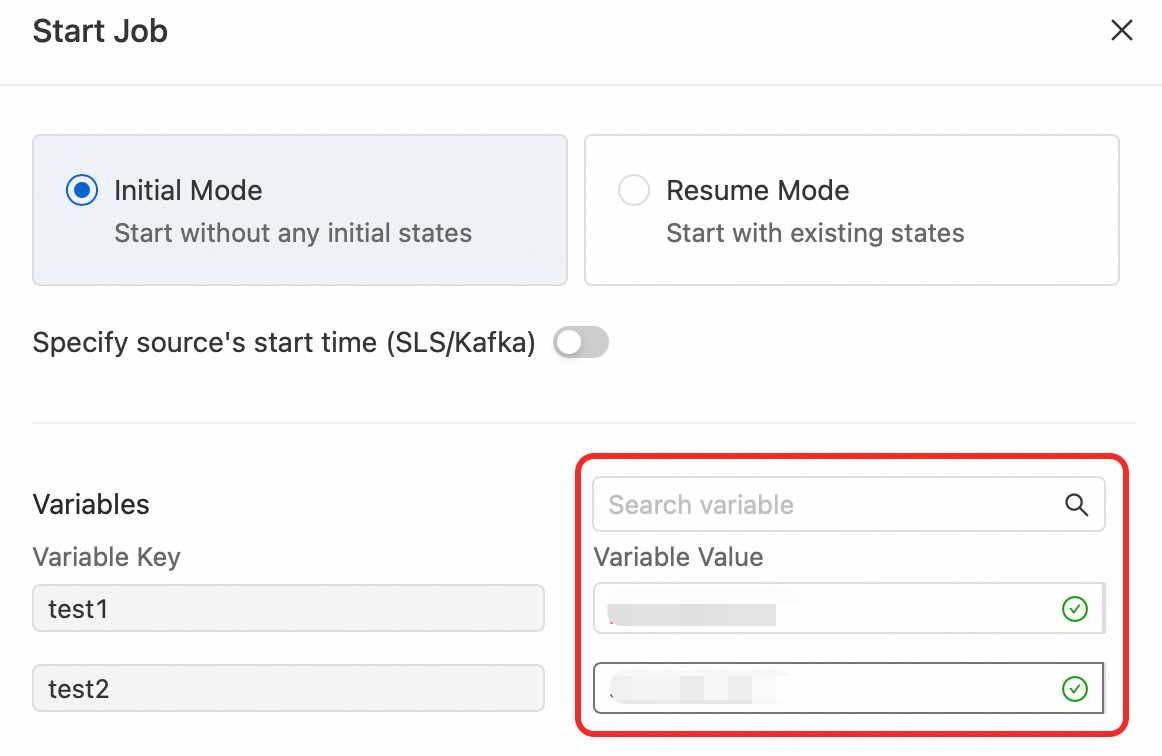Screen dimensions: 1162x756
Task: Click "Start with existing states" description
Action: pos(815,234)
